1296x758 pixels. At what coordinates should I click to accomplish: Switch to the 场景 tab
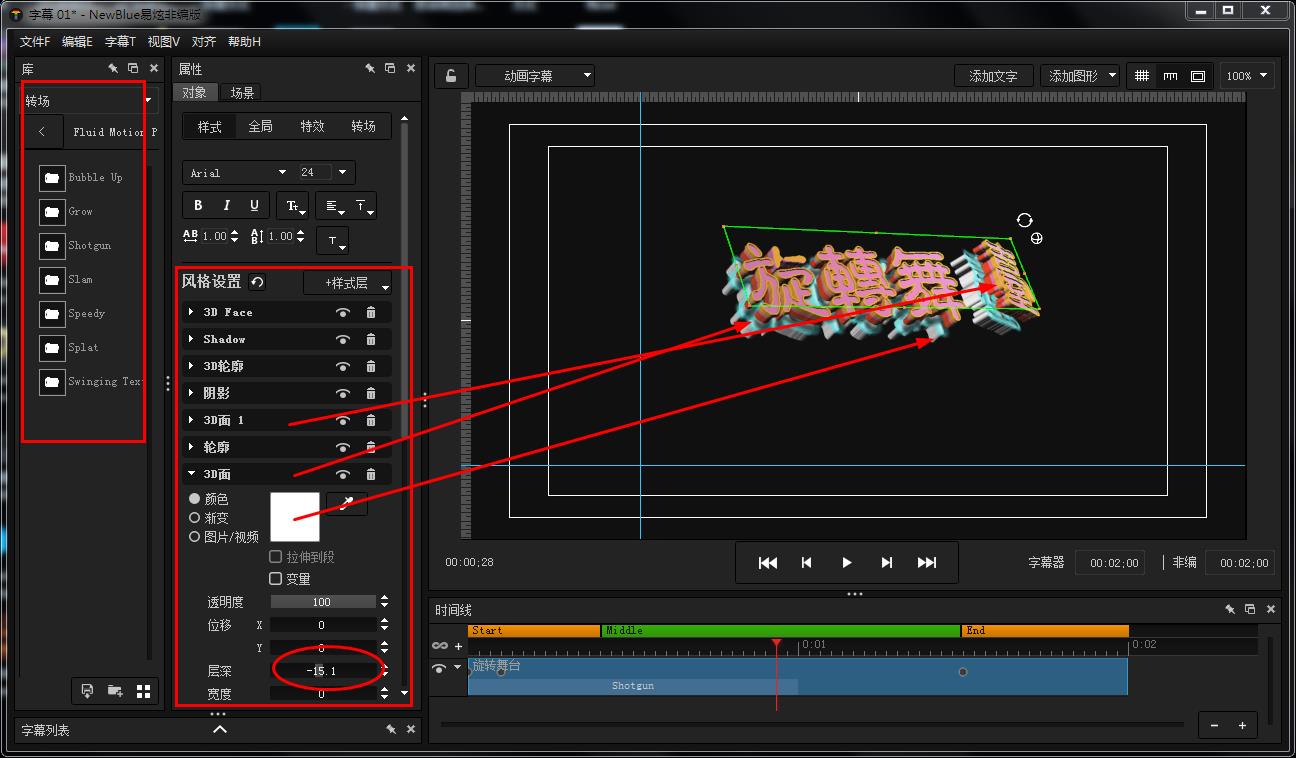(x=242, y=93)
